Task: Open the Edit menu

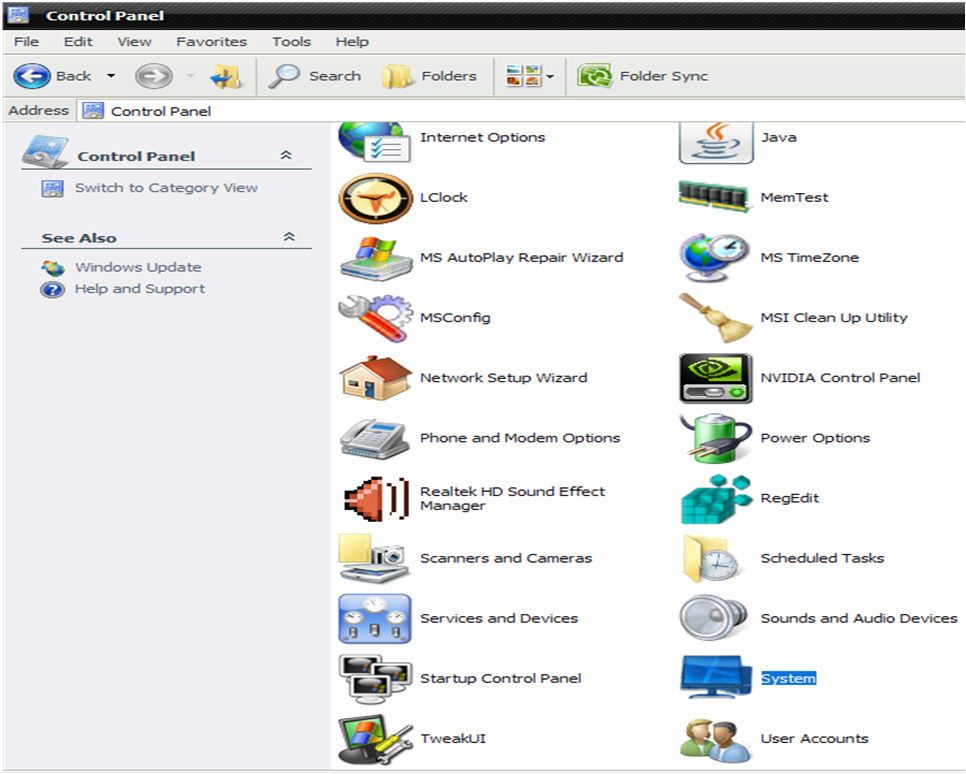Action: point(78,42)
